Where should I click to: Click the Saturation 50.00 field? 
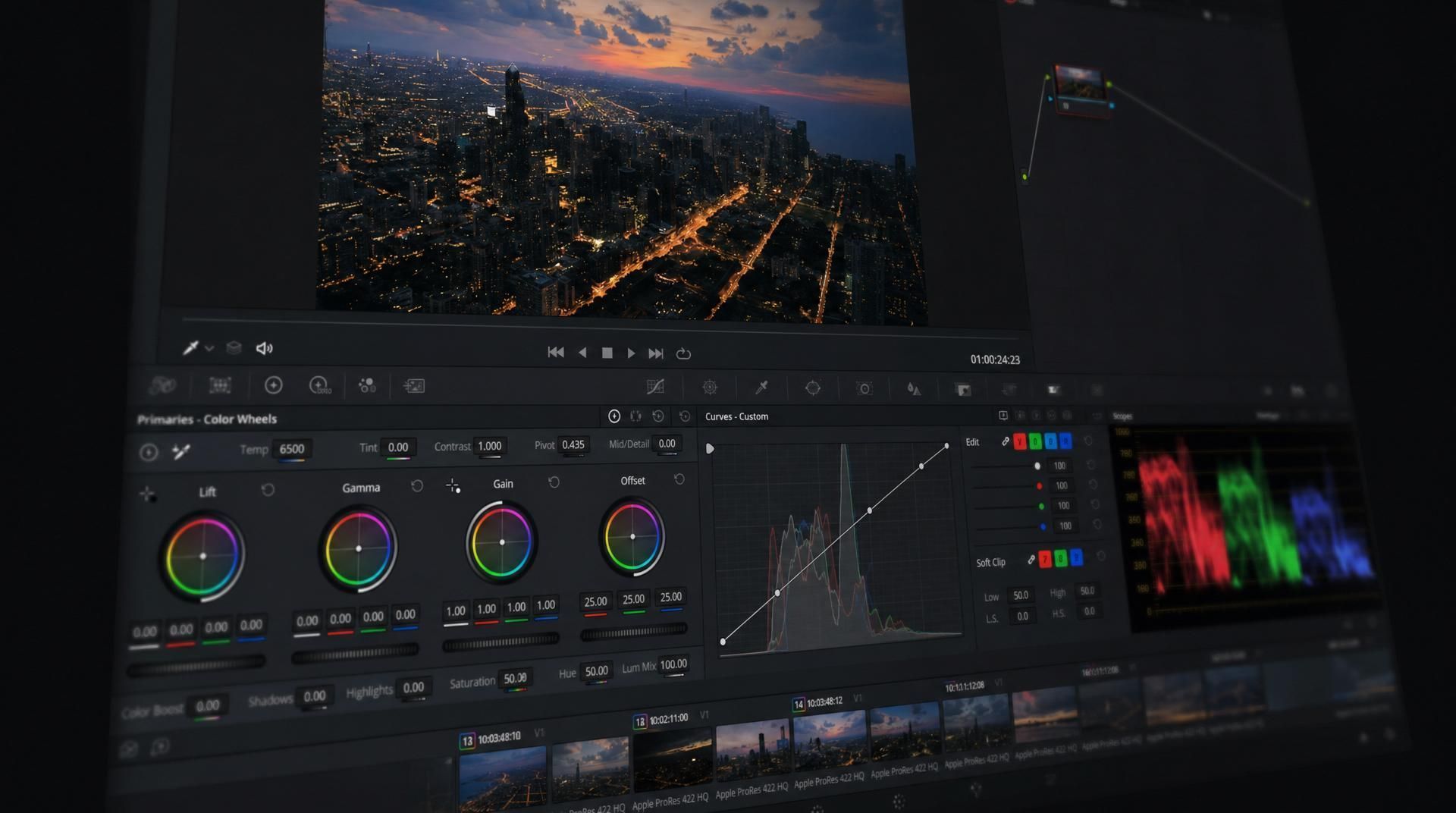click(516, 679)
